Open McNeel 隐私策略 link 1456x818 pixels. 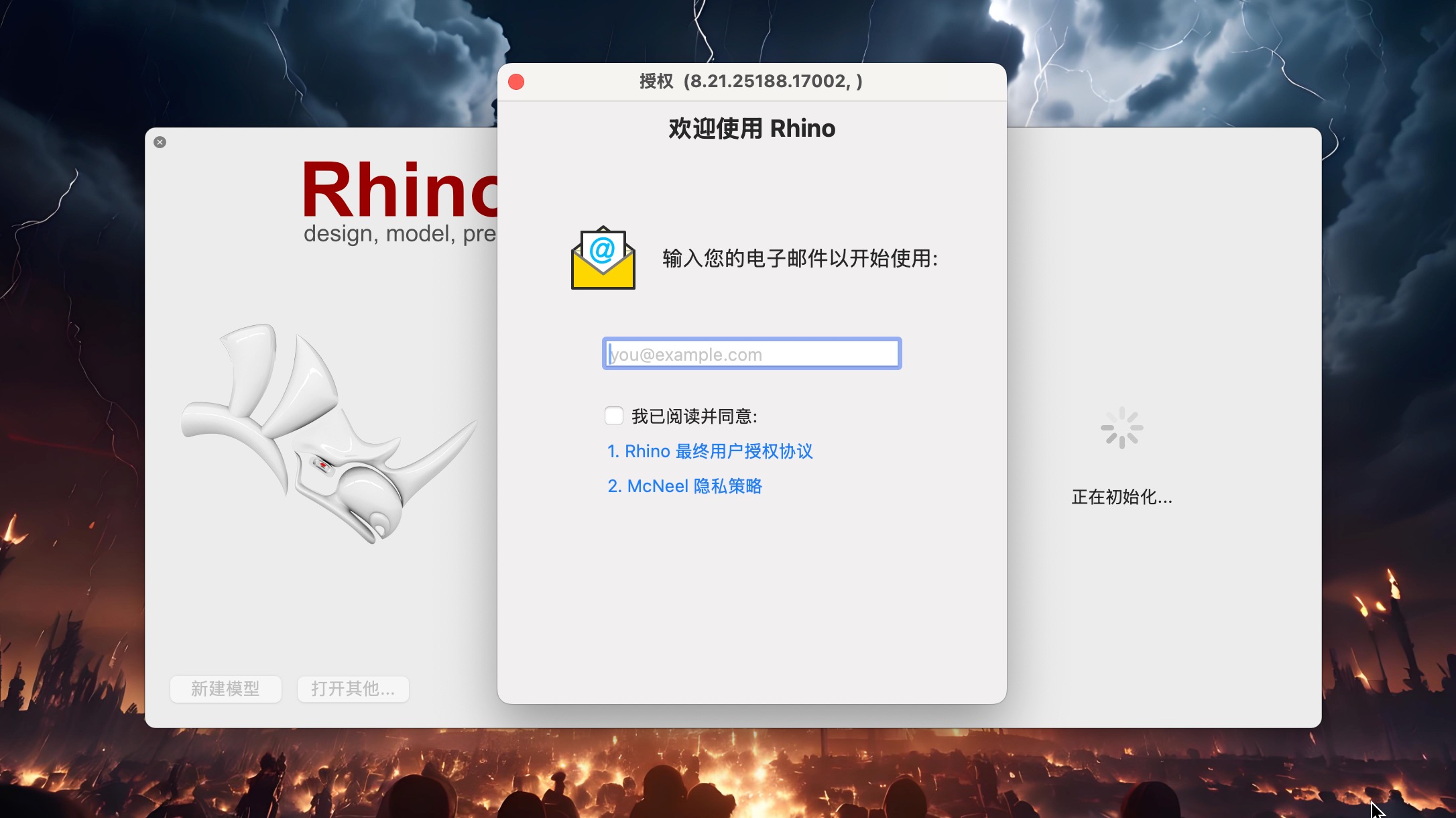pyautogui.click(x=684, y=486)
